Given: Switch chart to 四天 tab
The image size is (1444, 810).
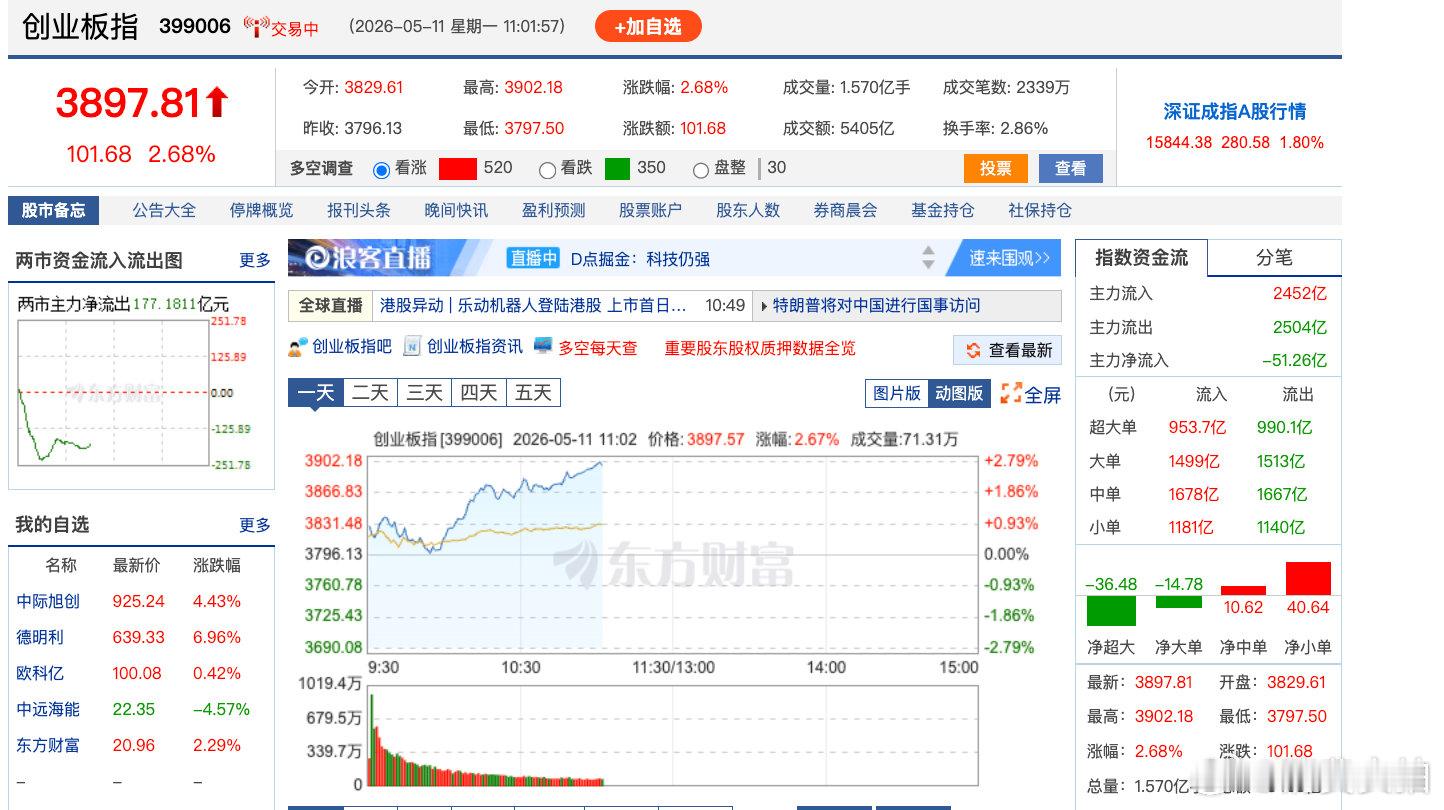Looking at the screenshot, I should (x=478, y=393).
